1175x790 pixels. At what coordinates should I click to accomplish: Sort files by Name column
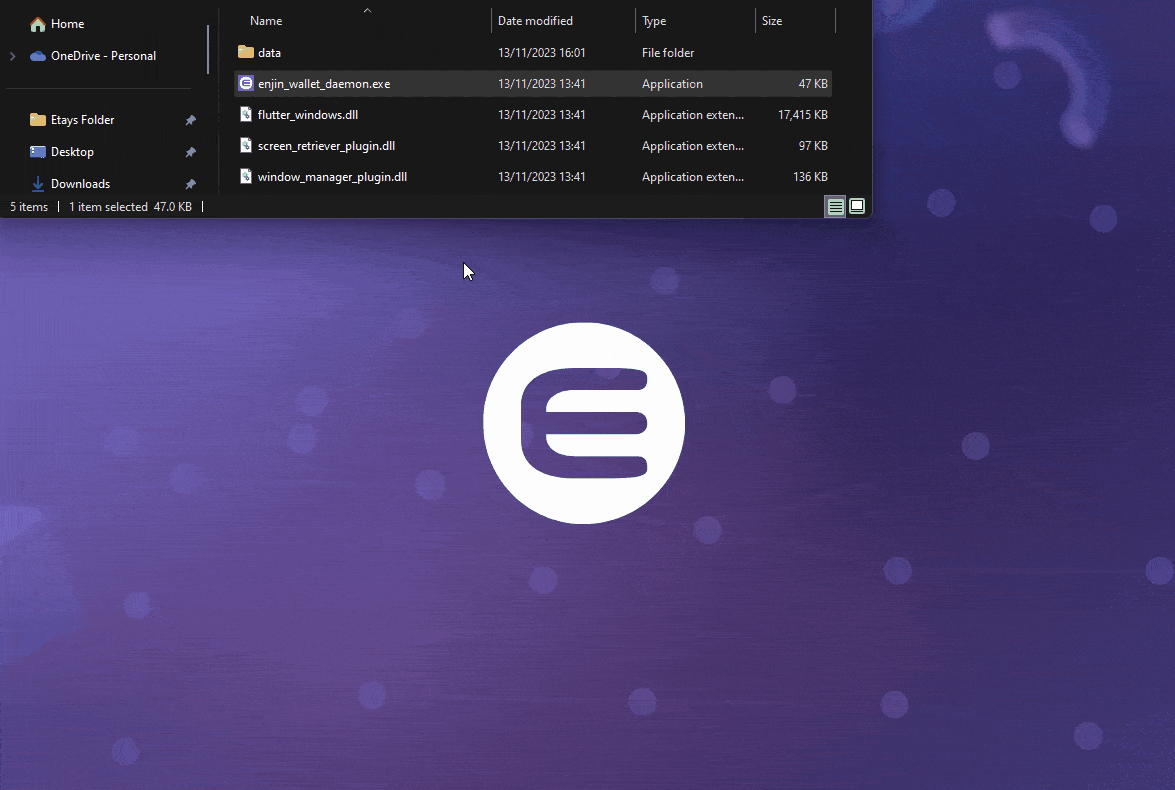(x=266, y=21)
